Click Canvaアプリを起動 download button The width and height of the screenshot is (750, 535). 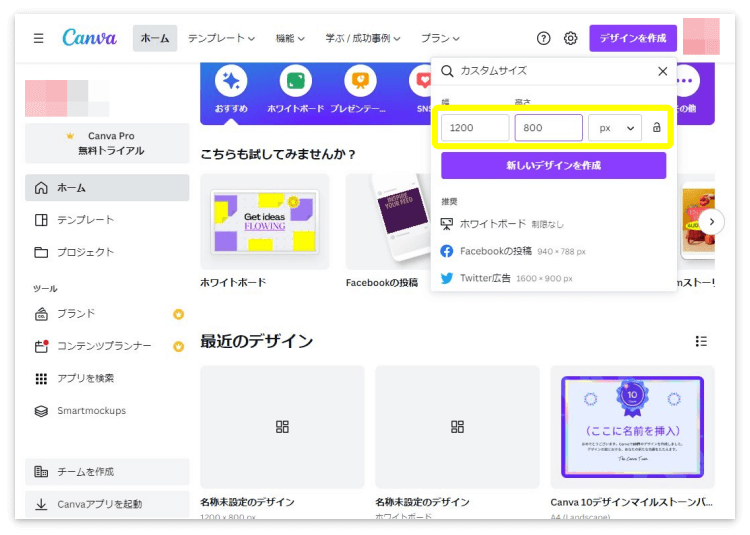107,504
